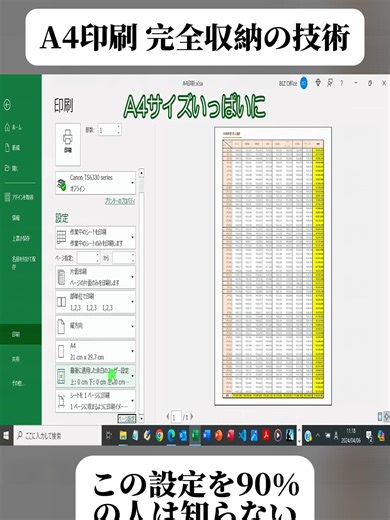The width and height of the screenshot is (390, 520).
Task: Select 上書き保存 in the sidebar
Action: pyautogui.click(x=21, y=238)
